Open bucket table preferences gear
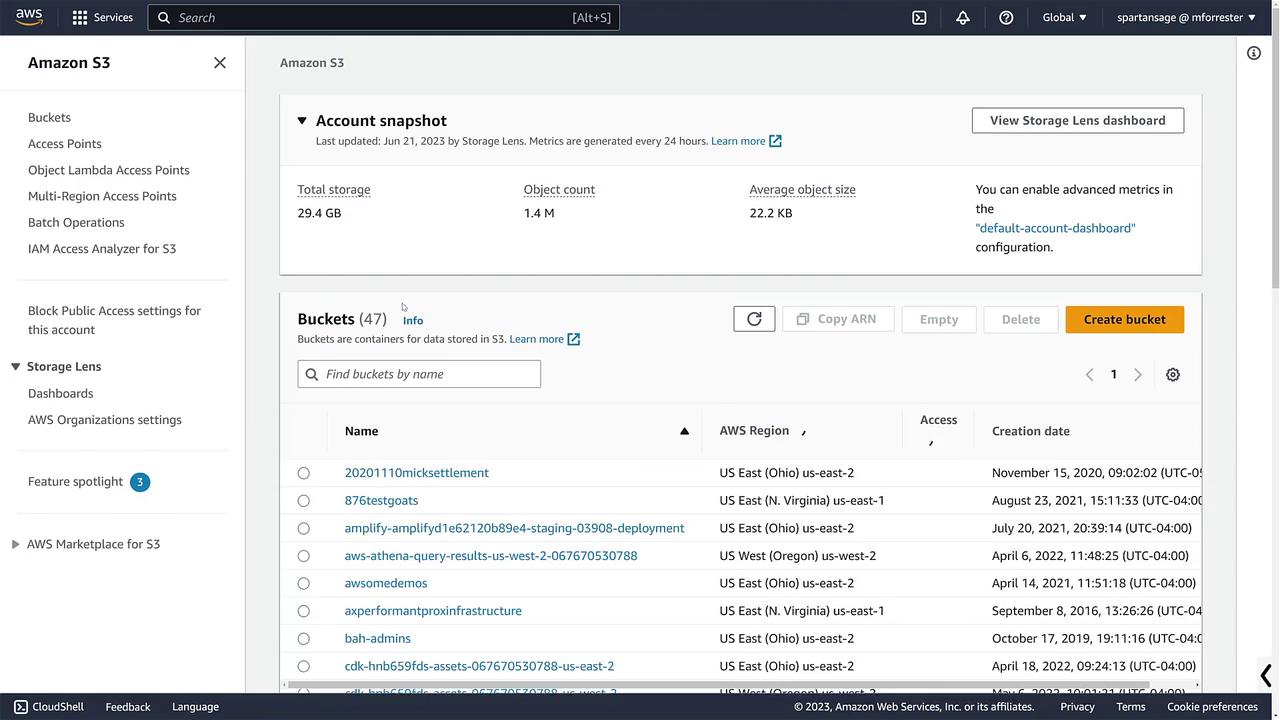Screen dimensions: 1280x720 click(1173, 374)
